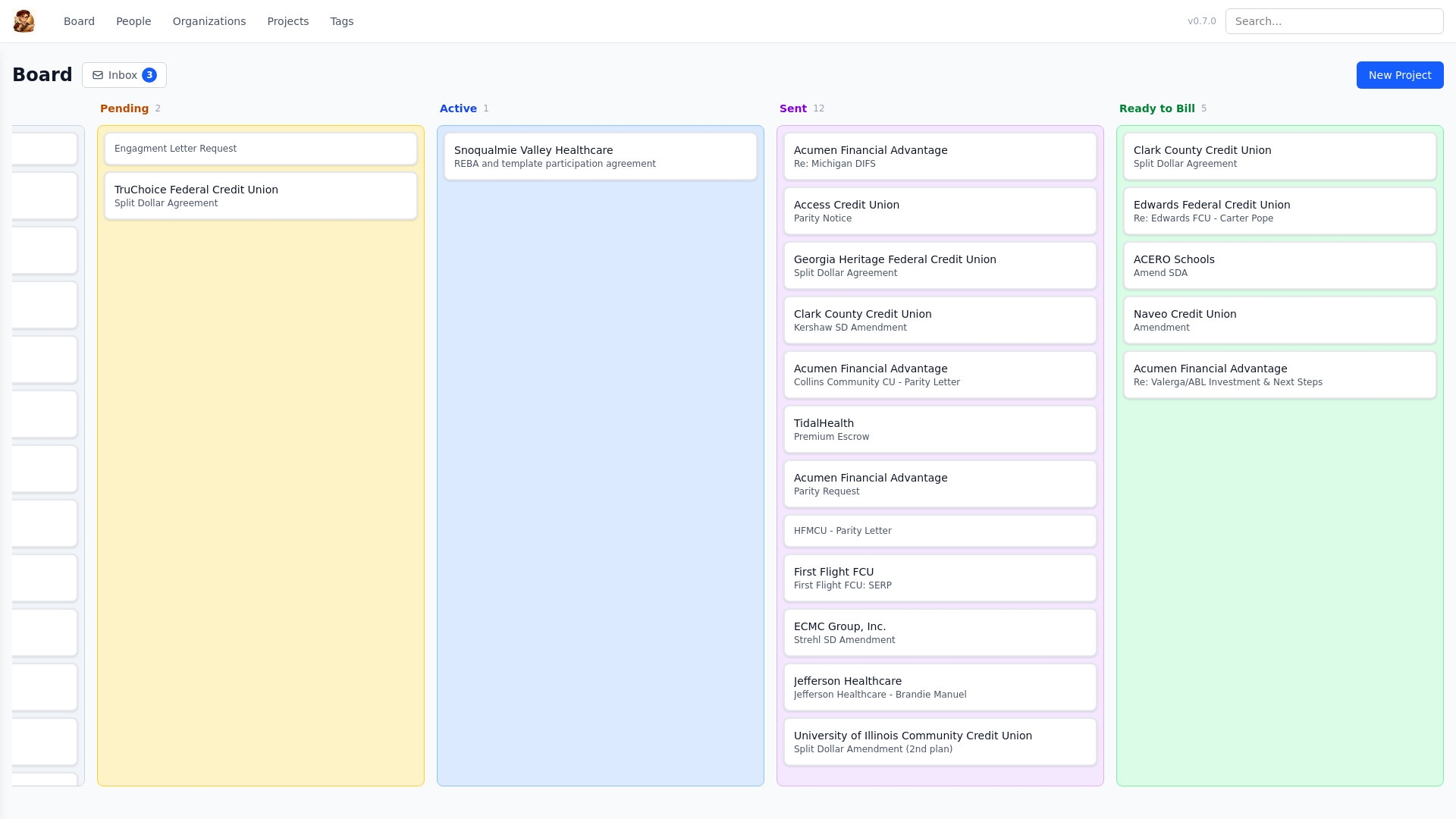The image size is (1456, 819).
Task: Click the Pending column header
Action: (x=124, y=108)
